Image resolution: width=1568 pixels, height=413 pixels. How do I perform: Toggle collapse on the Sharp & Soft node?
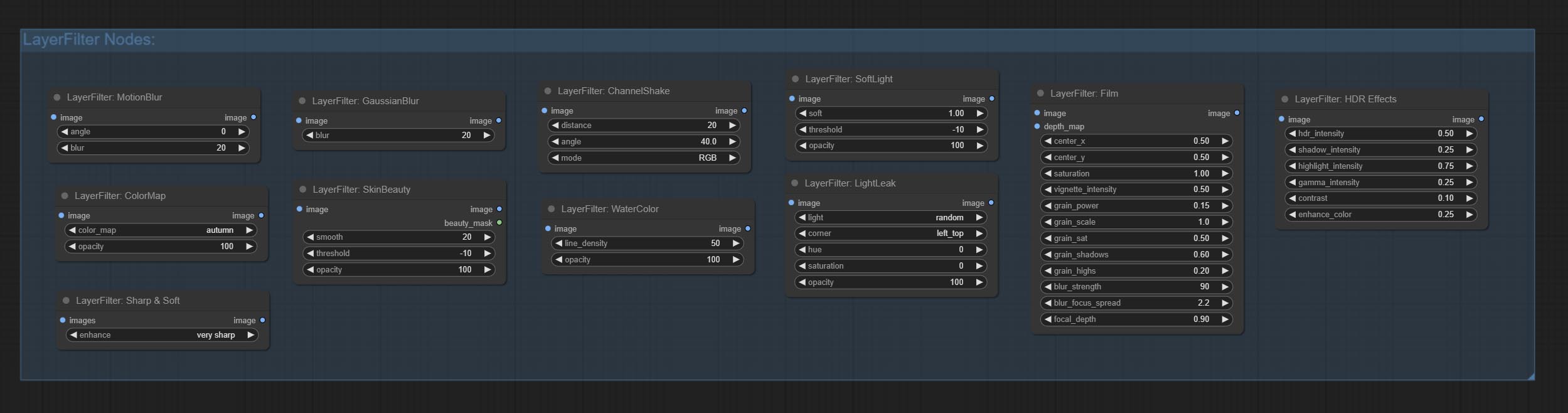pos(66,301)
